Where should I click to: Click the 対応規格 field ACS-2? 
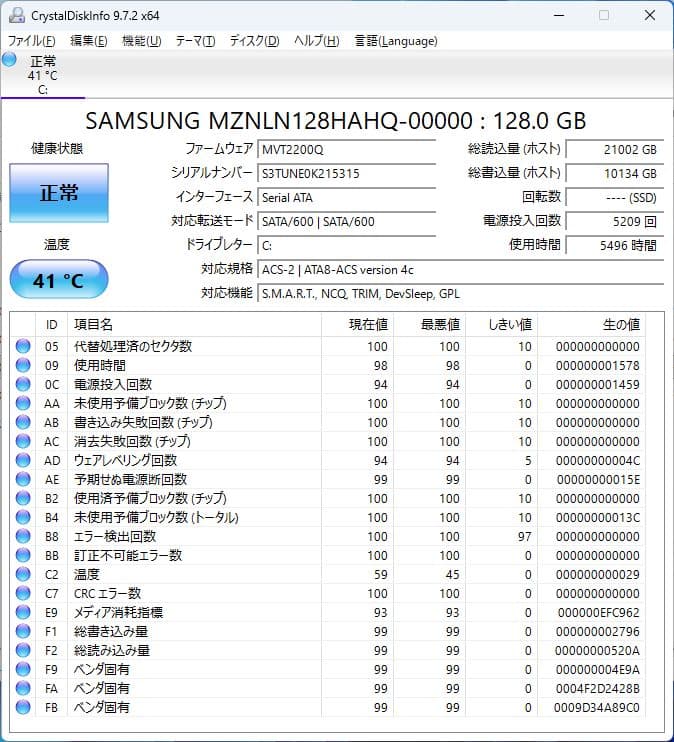[461, 270]
